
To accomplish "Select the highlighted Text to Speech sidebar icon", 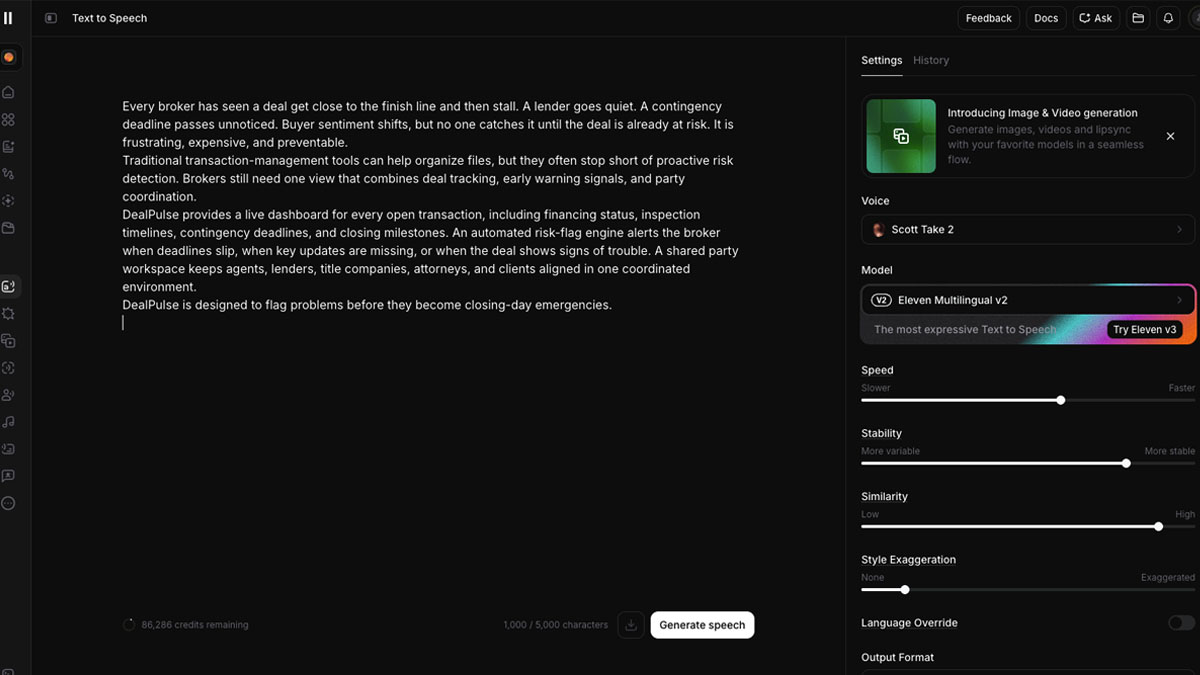I will click(9, 286).
